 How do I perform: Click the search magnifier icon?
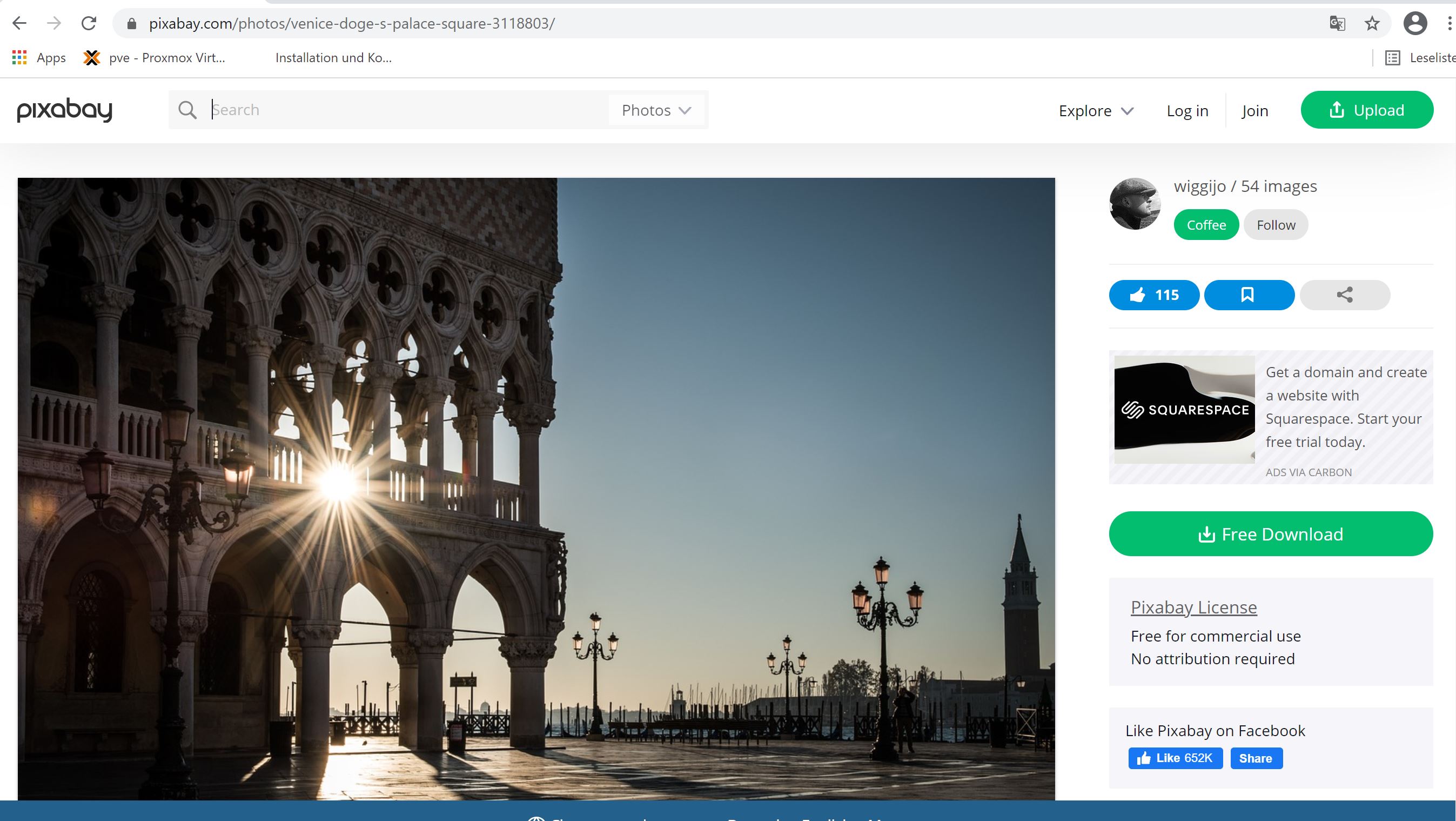pyautogui.click(x=187, y=110)
